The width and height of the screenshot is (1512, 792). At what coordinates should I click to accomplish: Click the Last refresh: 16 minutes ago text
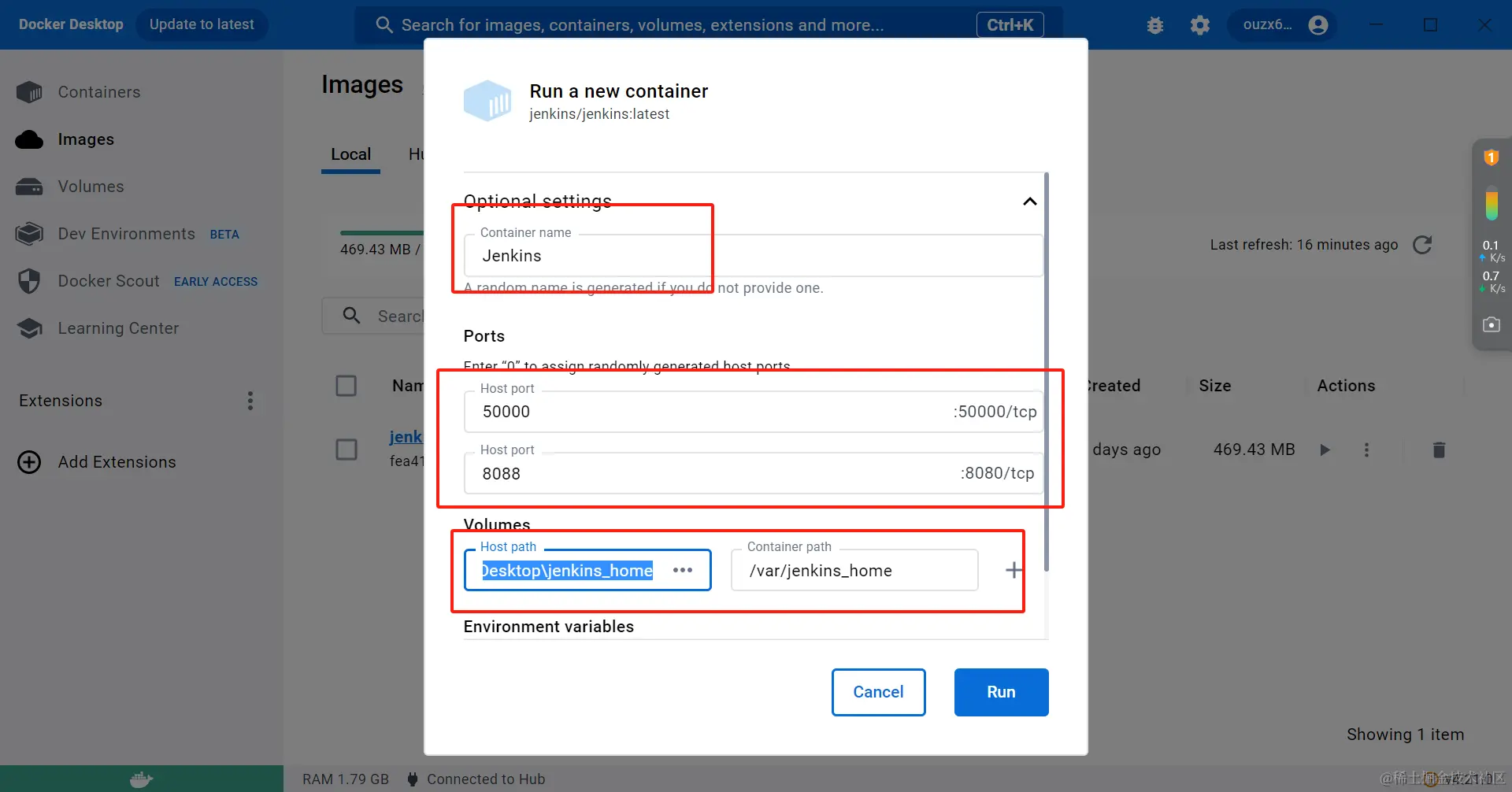coord(1304,245)
